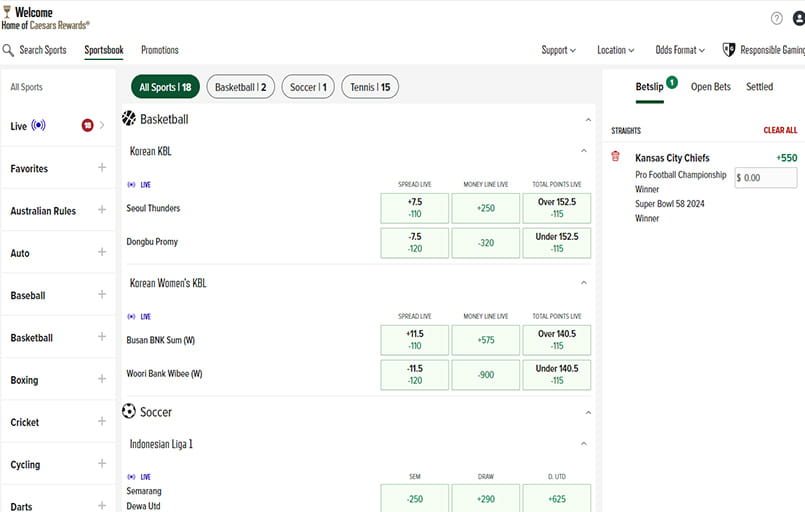The width and height of the screenshot is (805, 512).
Task: Switch to Open Bets tab
Action: click(x=711, y=87)
